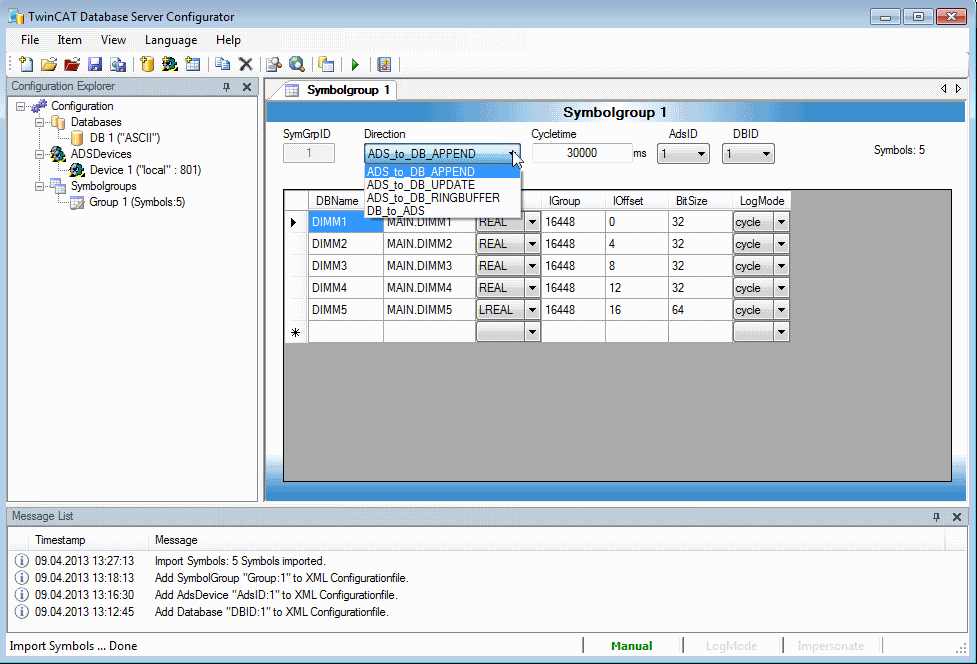Image resolution: width=977 pixels, height=664 pixels.
Task: Open data type dropdown for DIMM2 row
Action: tap(532, 244)
